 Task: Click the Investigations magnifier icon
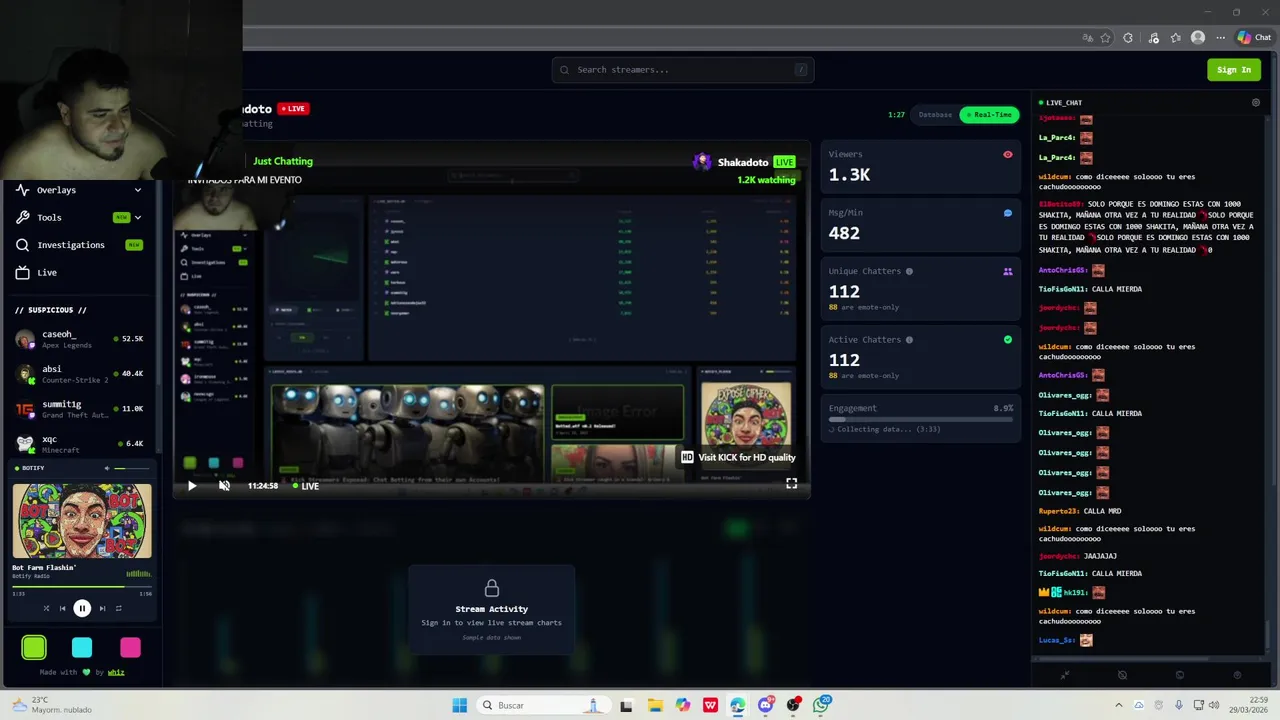[22, 245]
